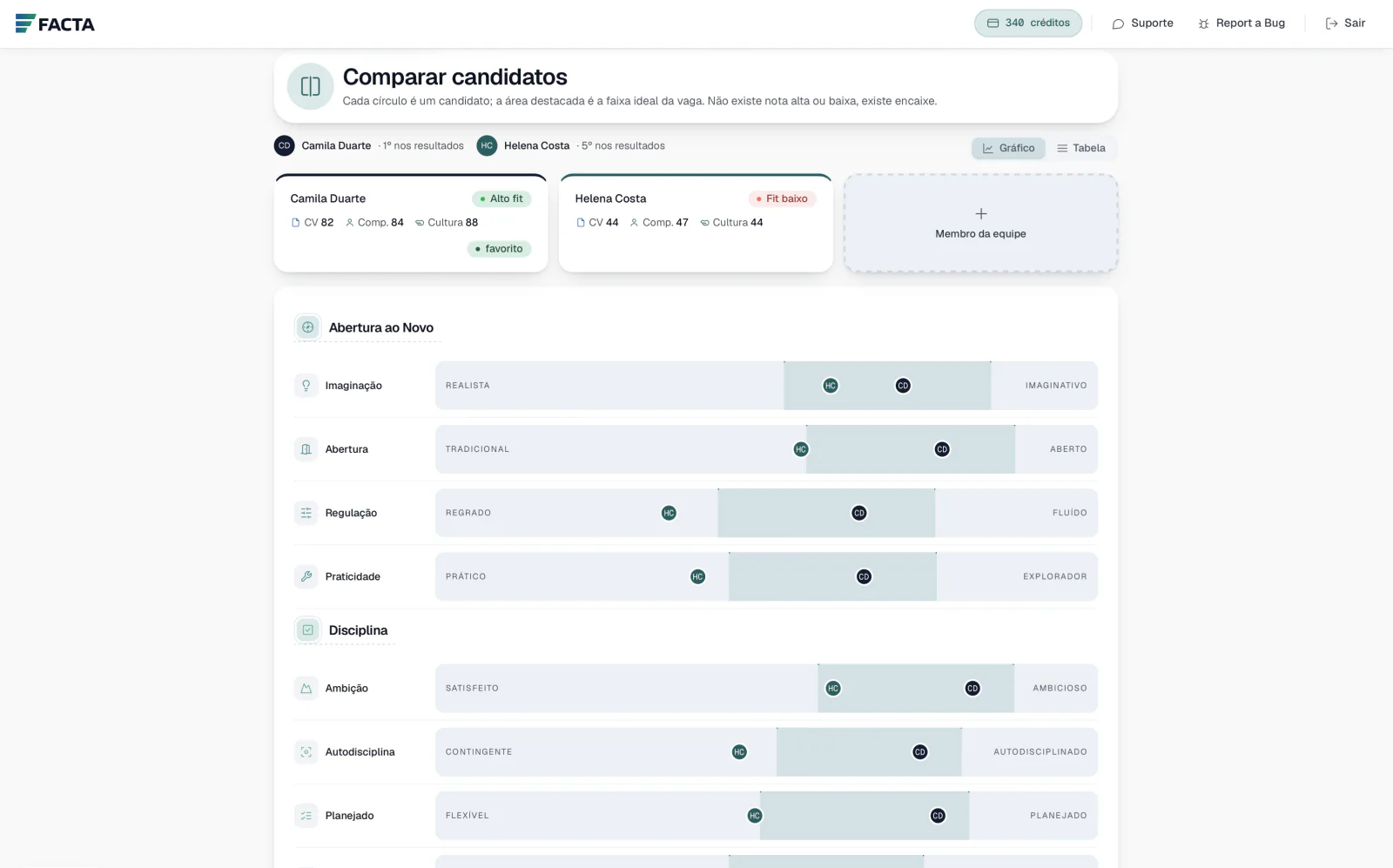Image resolution: width=1393 pixels, height=868 pixels.
Task: Click the Alto fit badge
Action: click(501, 198)
